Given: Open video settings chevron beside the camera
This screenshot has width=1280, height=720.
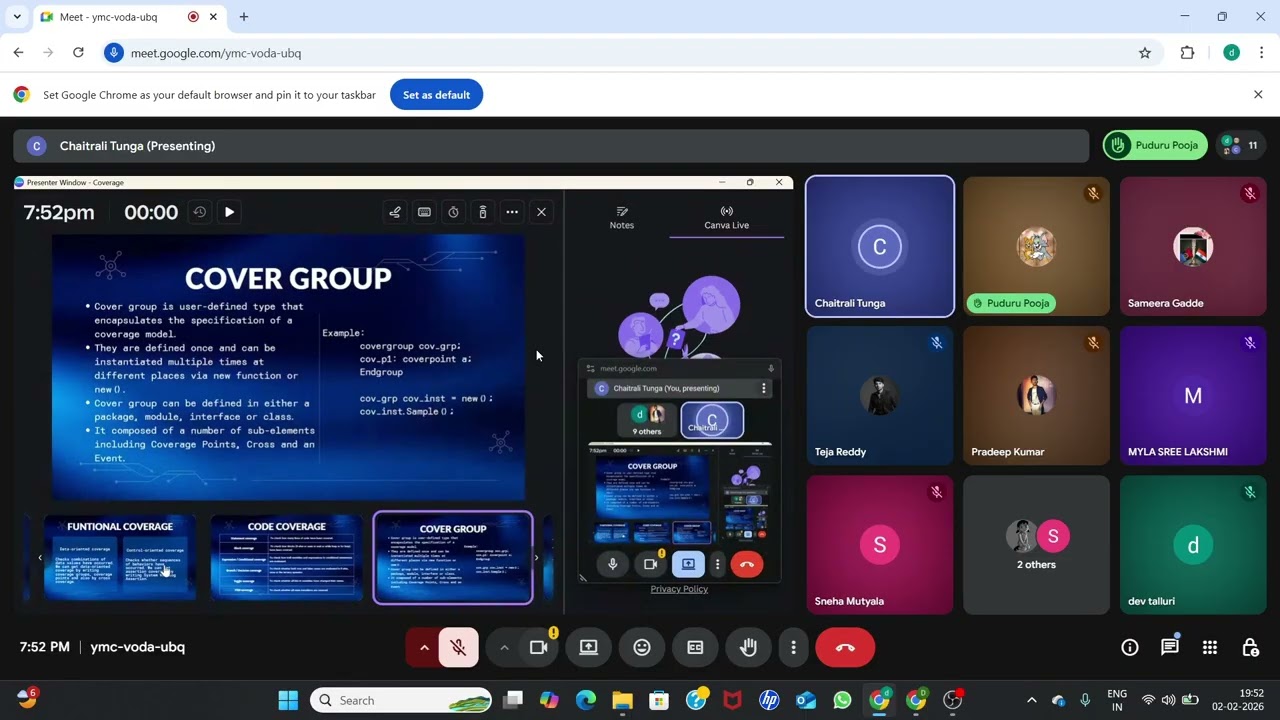Looking at the screenshot, I should tap(504, 647).
